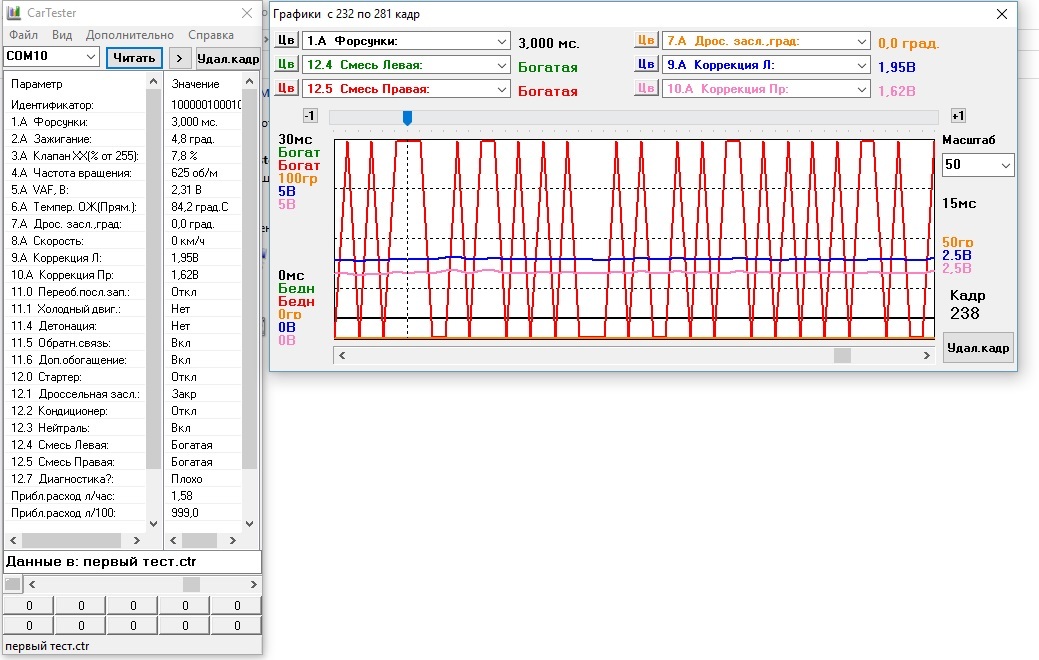Click left arrow of graph horizontal scrollbar

342,356
